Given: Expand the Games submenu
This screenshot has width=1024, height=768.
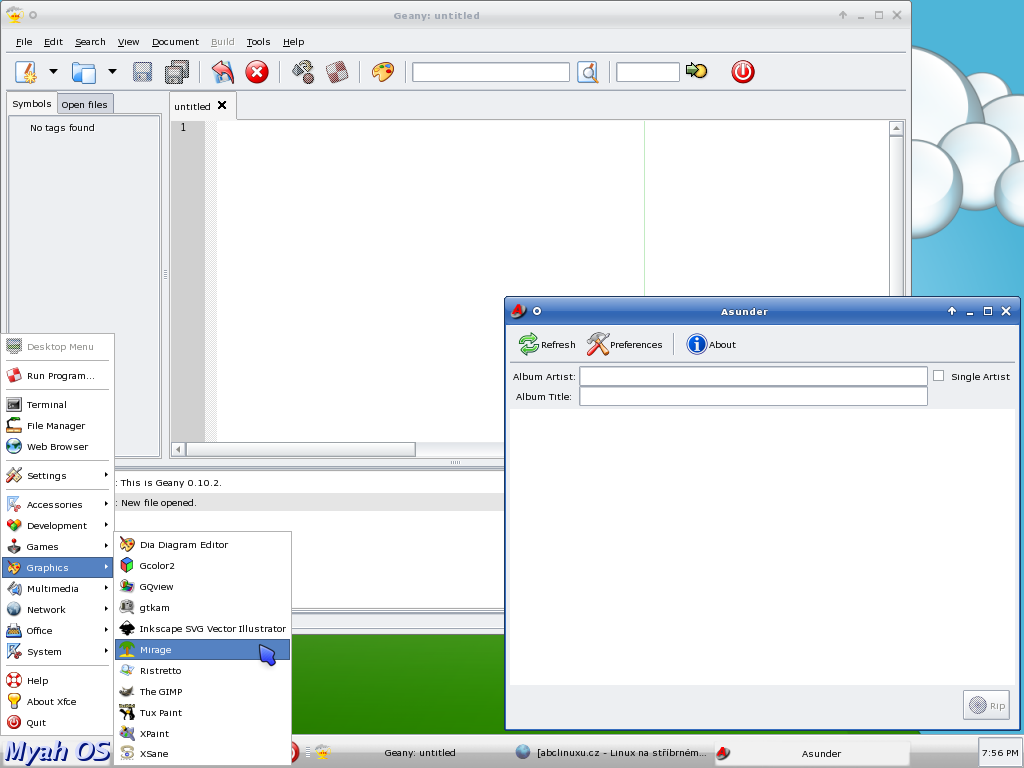Looking at the screenshot, I should pos(57,547).
